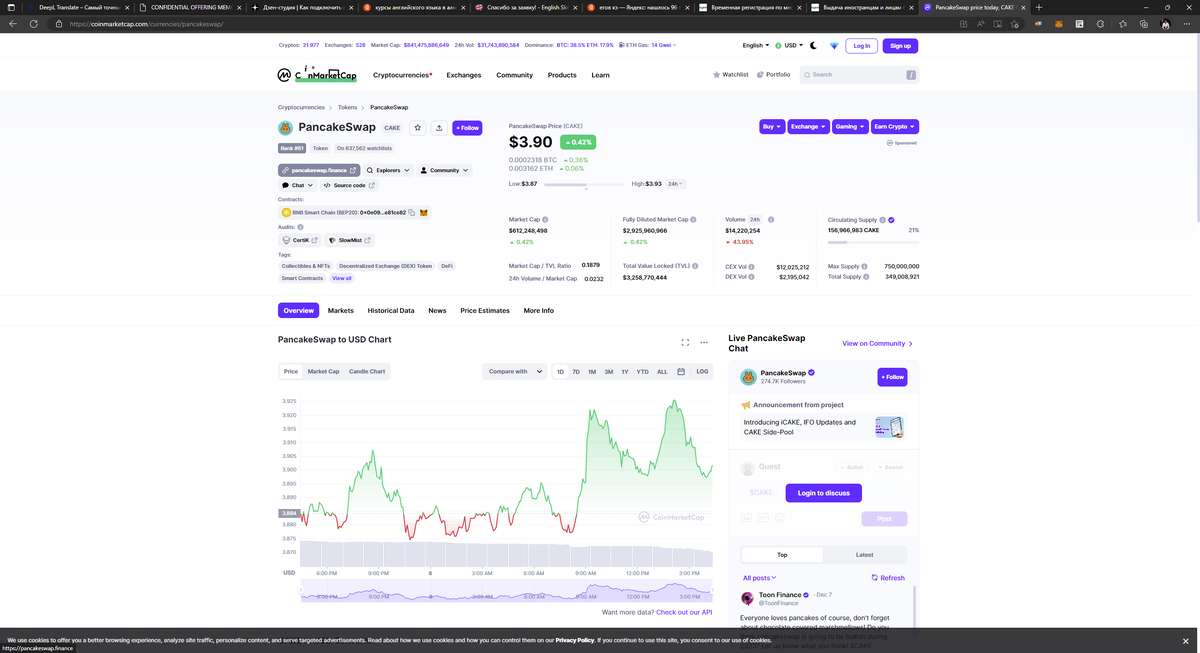Click the browser profile avatar
The height and width of the screenshot is (653, 1200).
(x=1165, y=24)
